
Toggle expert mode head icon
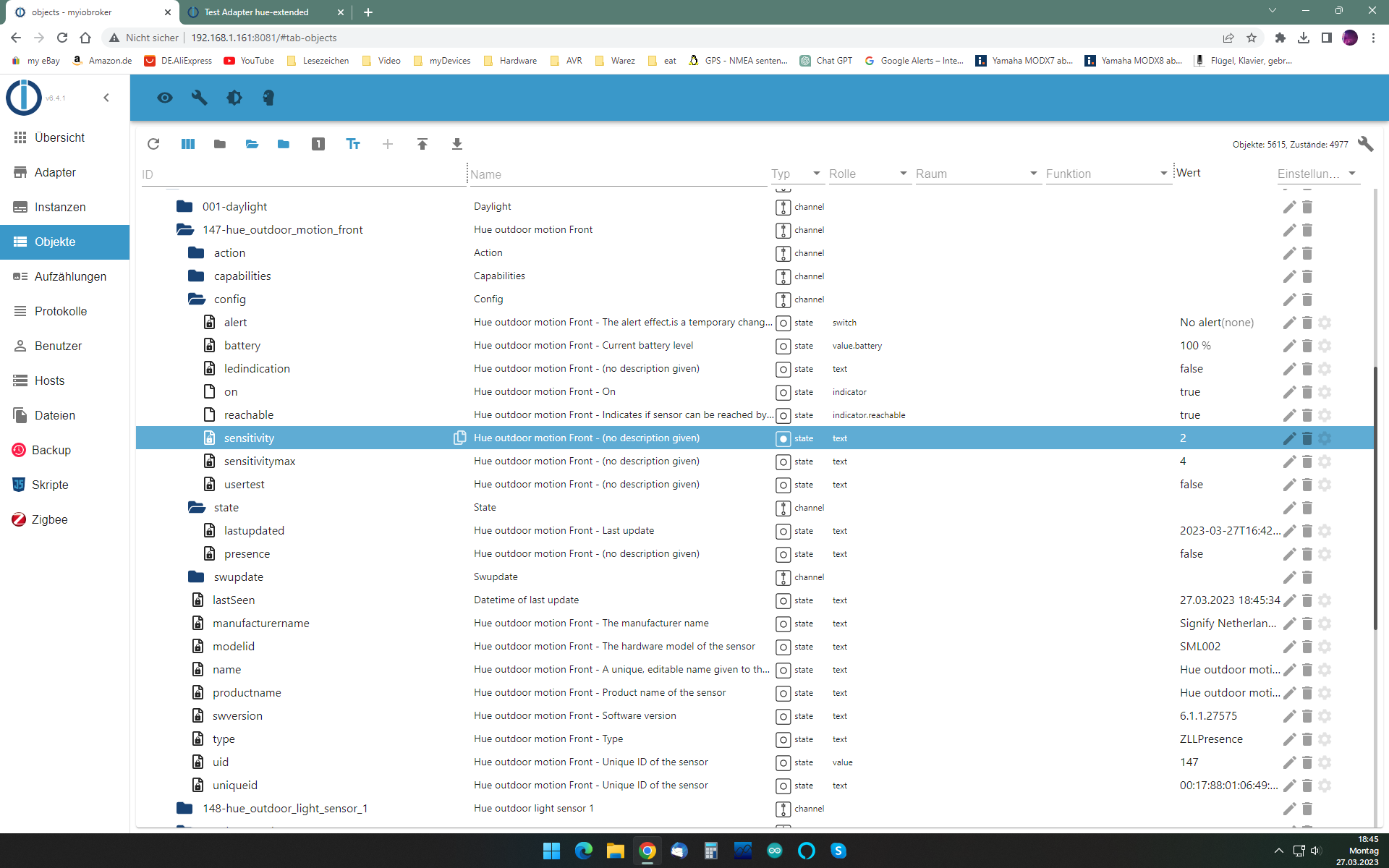[268, 98]
